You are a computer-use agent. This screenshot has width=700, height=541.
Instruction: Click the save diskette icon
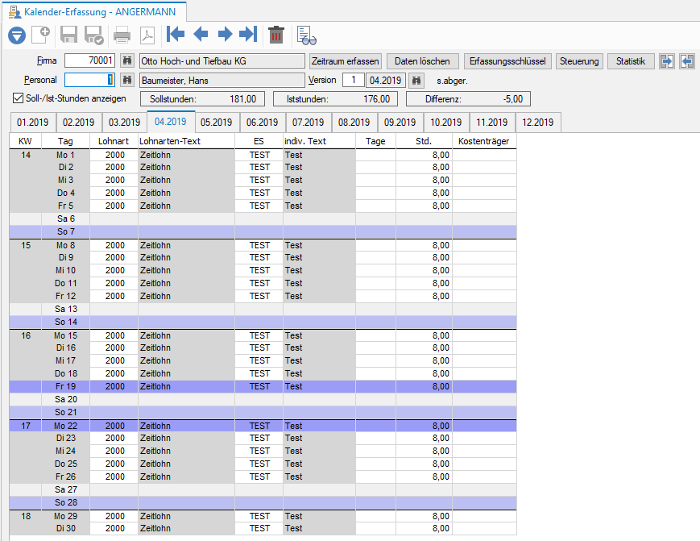[x=69, y=35]
